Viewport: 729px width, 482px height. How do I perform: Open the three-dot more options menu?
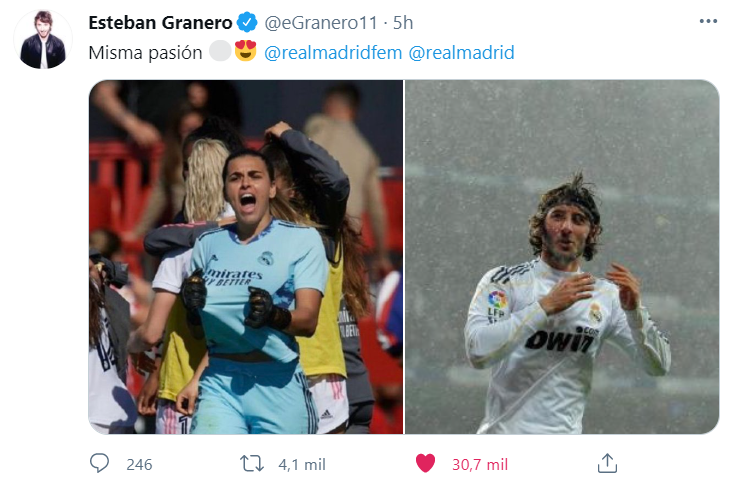tap(708, 21)
